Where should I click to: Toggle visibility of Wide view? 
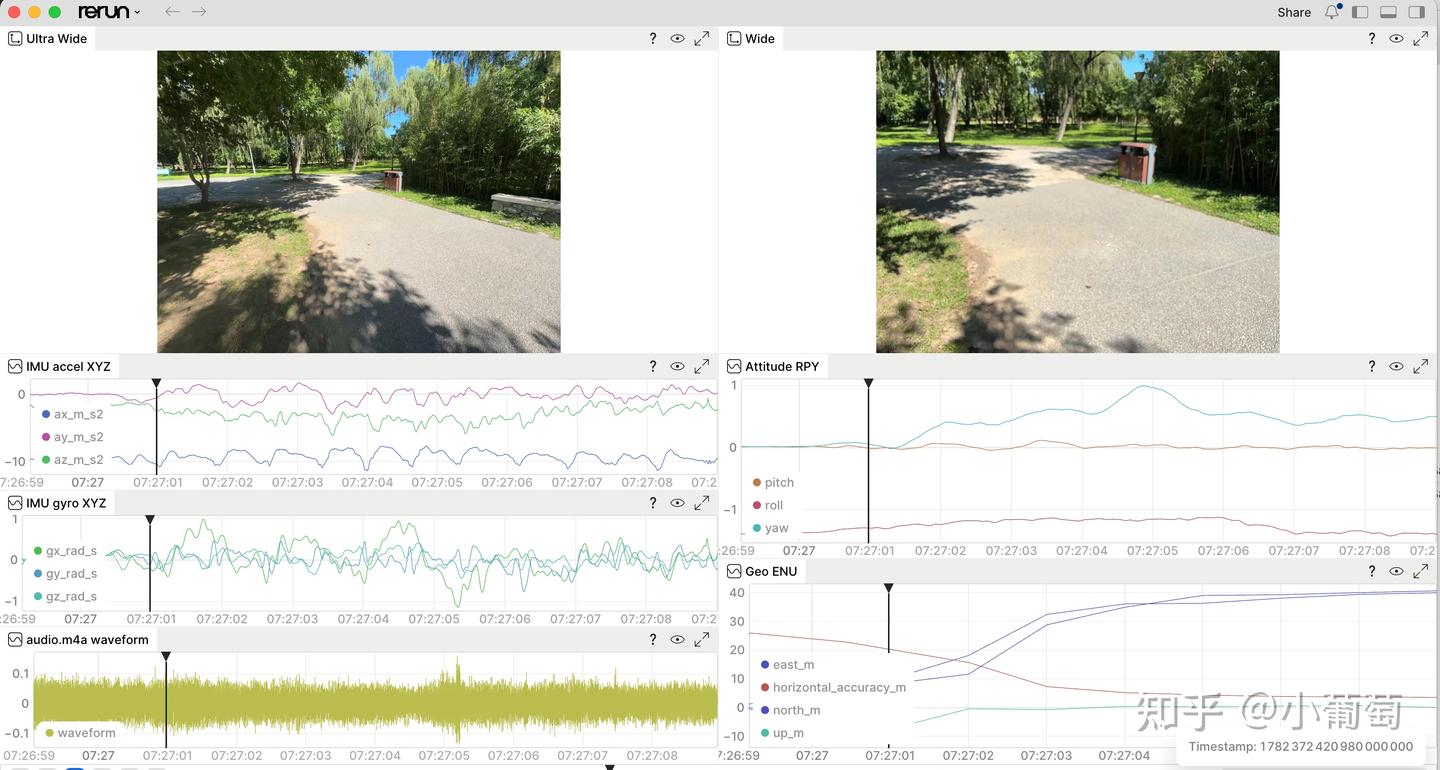(1396, 38)
